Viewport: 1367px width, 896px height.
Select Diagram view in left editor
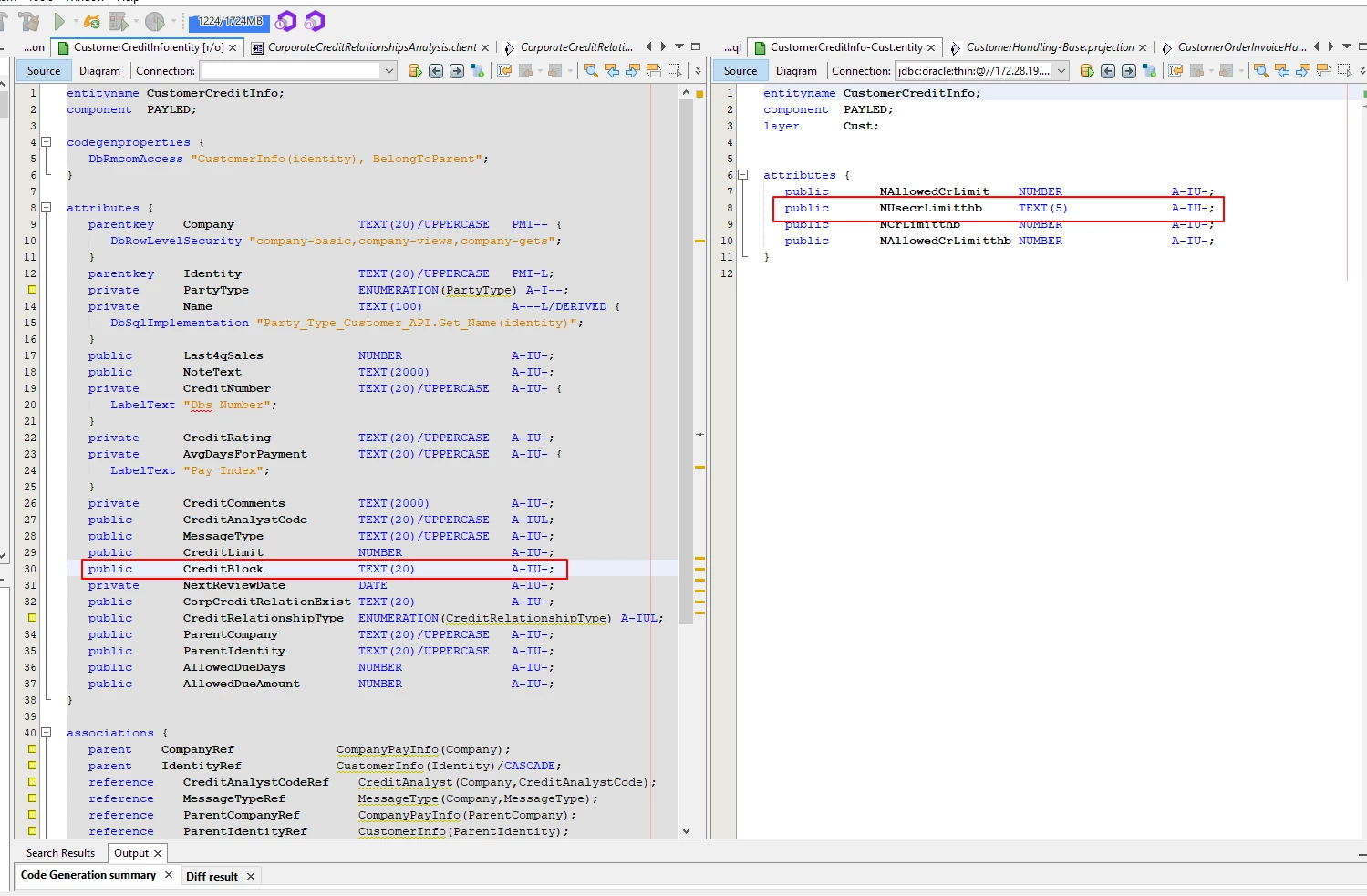99,70
